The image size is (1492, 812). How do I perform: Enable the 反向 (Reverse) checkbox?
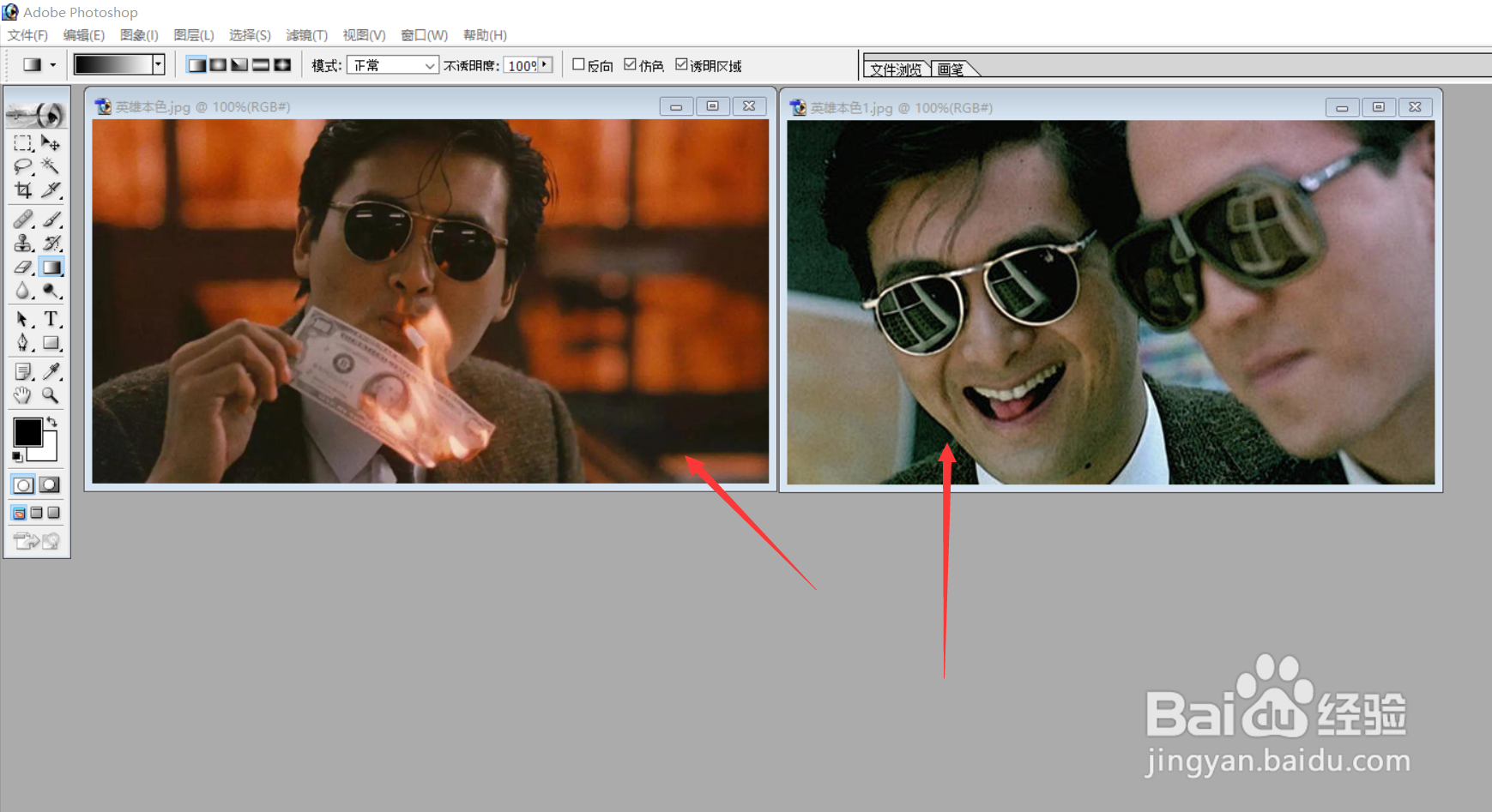click(578, 64)
